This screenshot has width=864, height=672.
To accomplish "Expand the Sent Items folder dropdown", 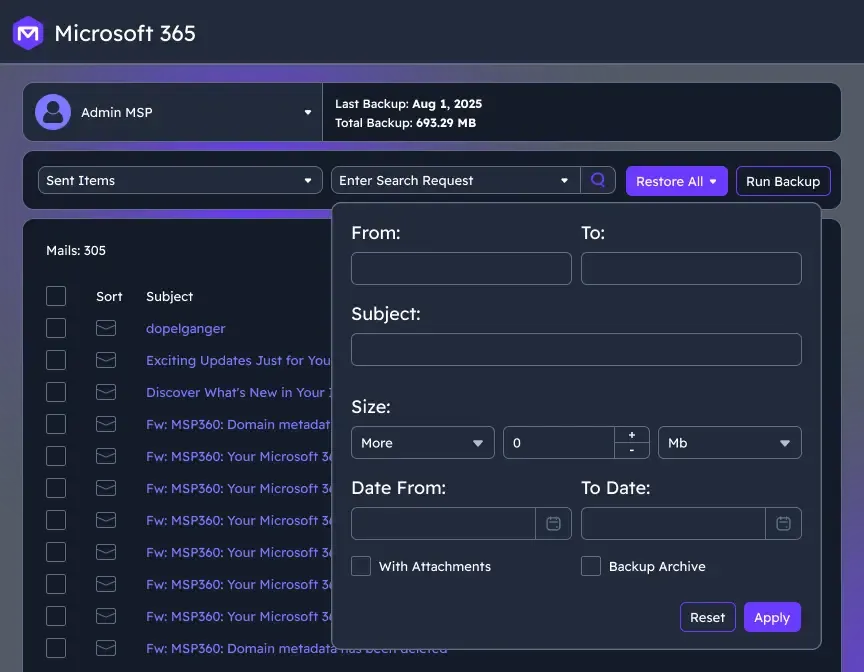I will point(180,181).
